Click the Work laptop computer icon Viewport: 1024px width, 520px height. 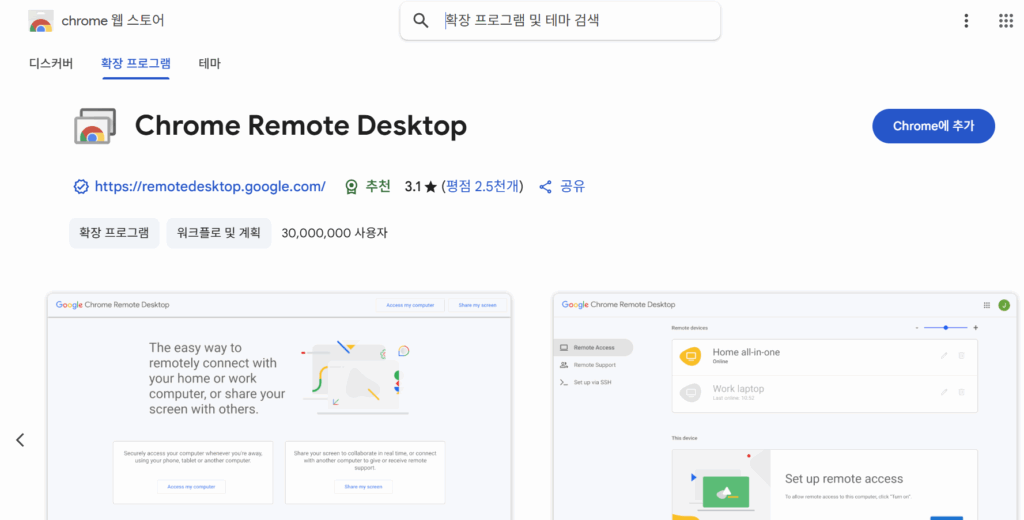click(690, 393)
